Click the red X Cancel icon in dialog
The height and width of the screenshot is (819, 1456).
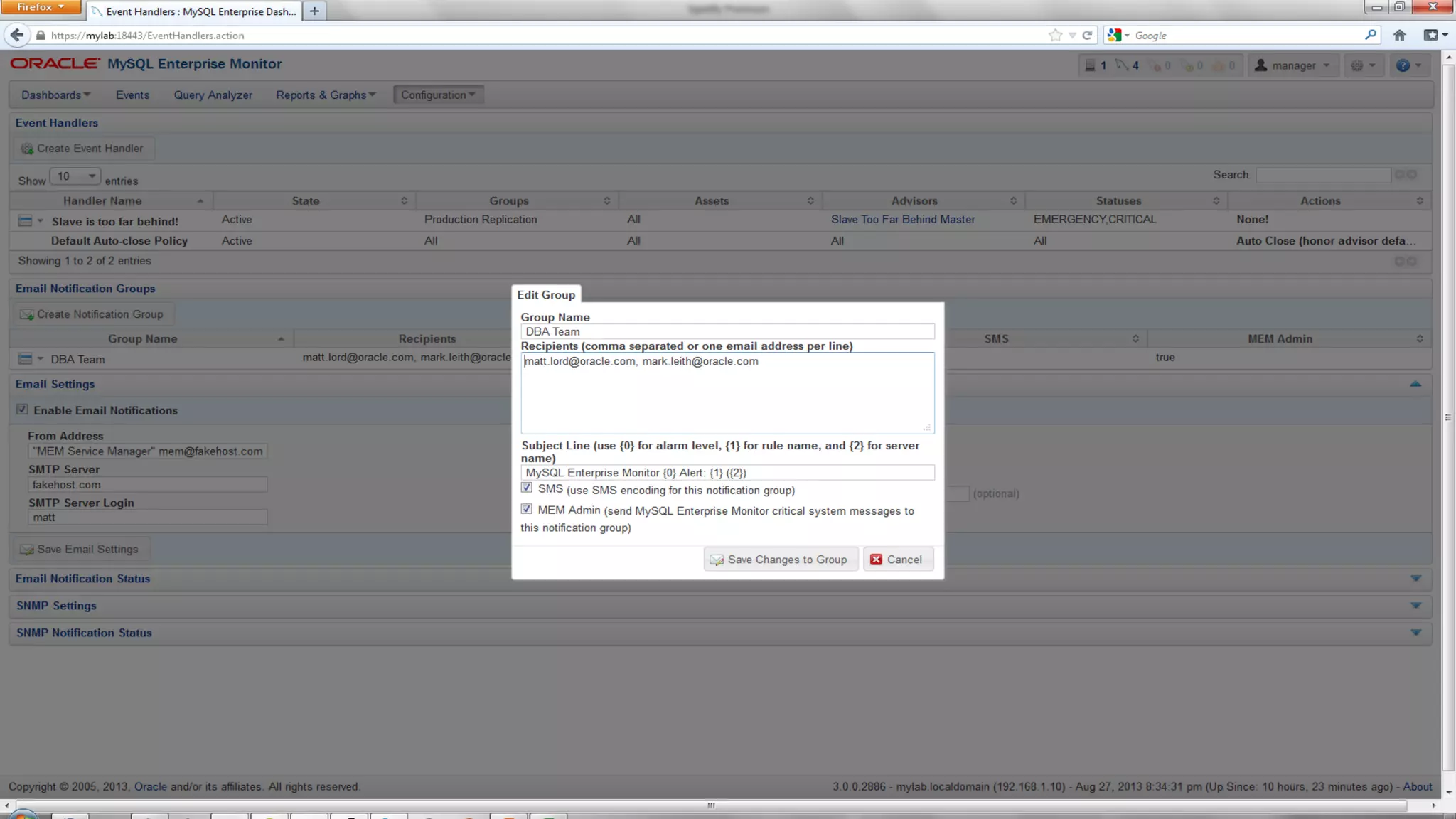pos(876,560)
